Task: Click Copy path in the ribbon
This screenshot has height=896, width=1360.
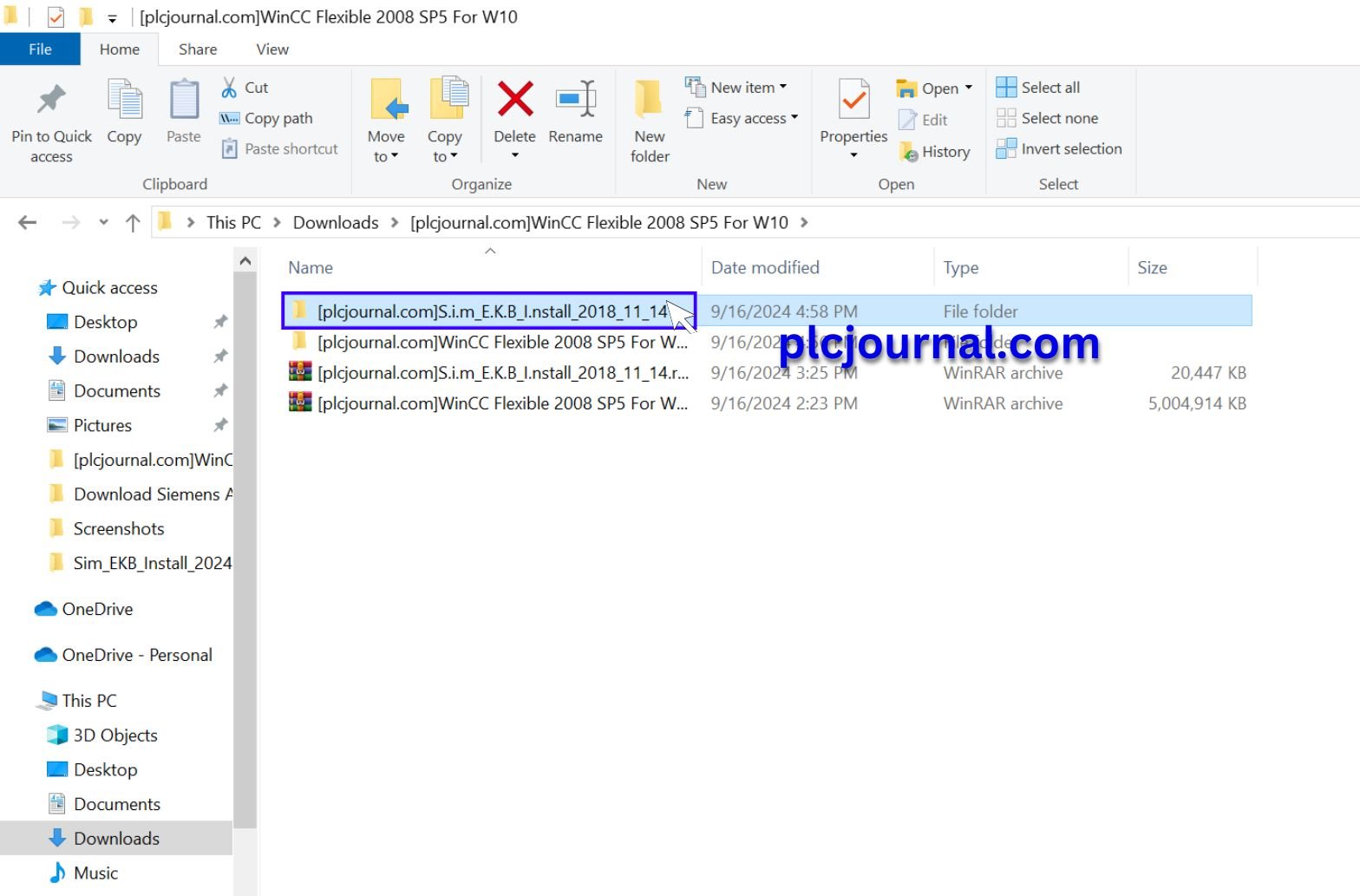Action: click(266, 118)
